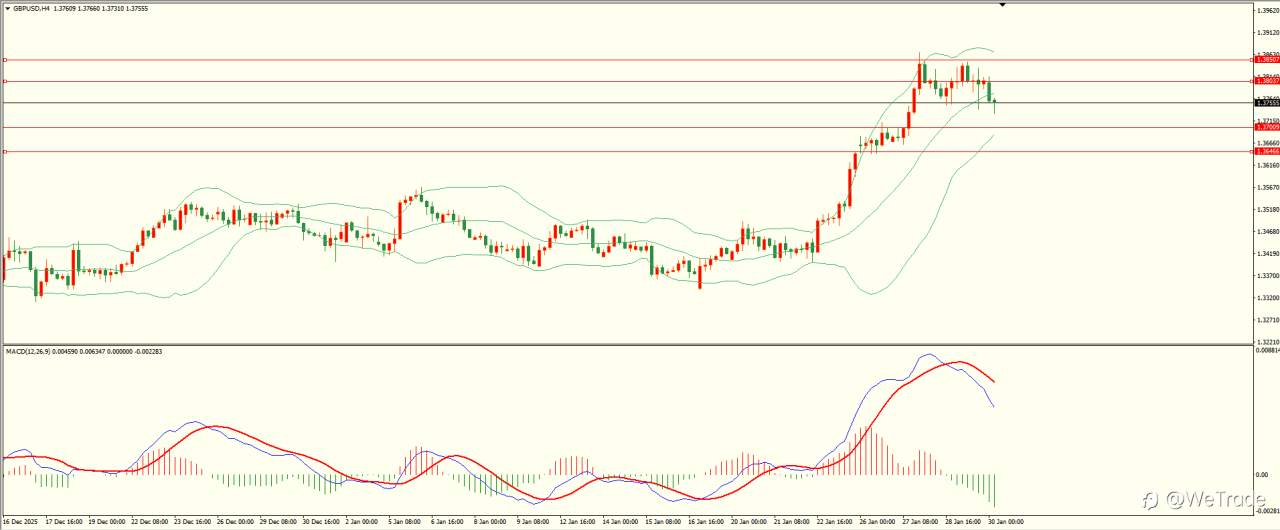
Task: Click the 12 Jan 16:00 time label
Action: tap(580, 521)
